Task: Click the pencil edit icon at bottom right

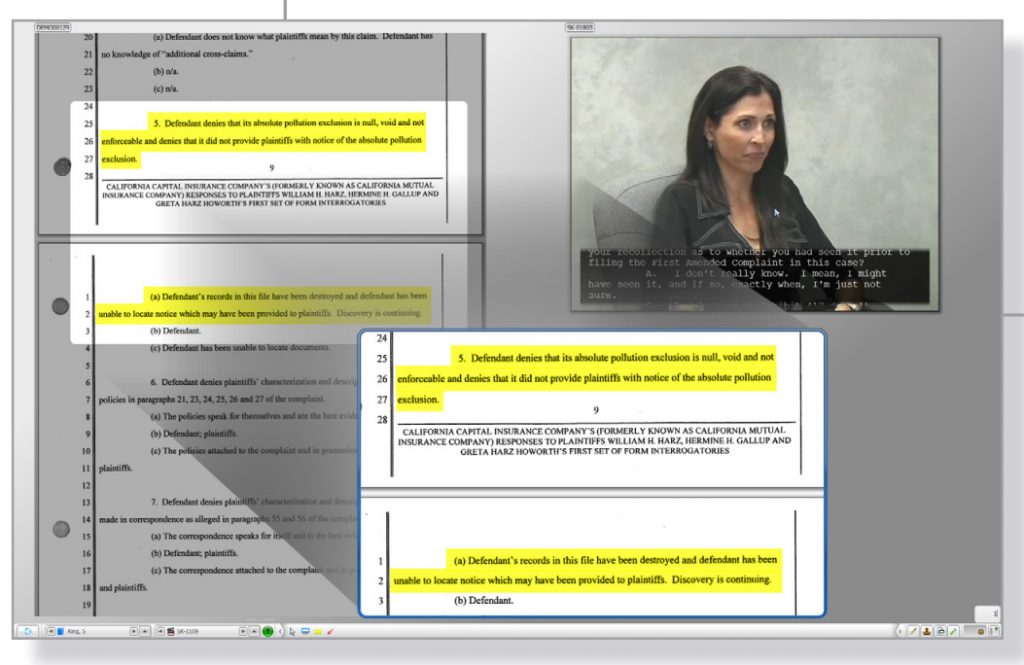Action: [x=913, y=631]
